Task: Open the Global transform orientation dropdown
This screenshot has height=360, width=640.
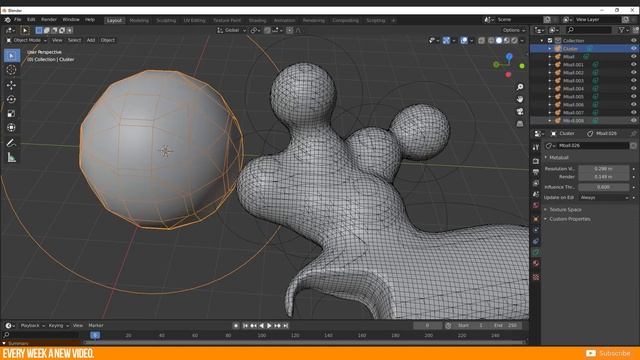Action: point(231,30)
